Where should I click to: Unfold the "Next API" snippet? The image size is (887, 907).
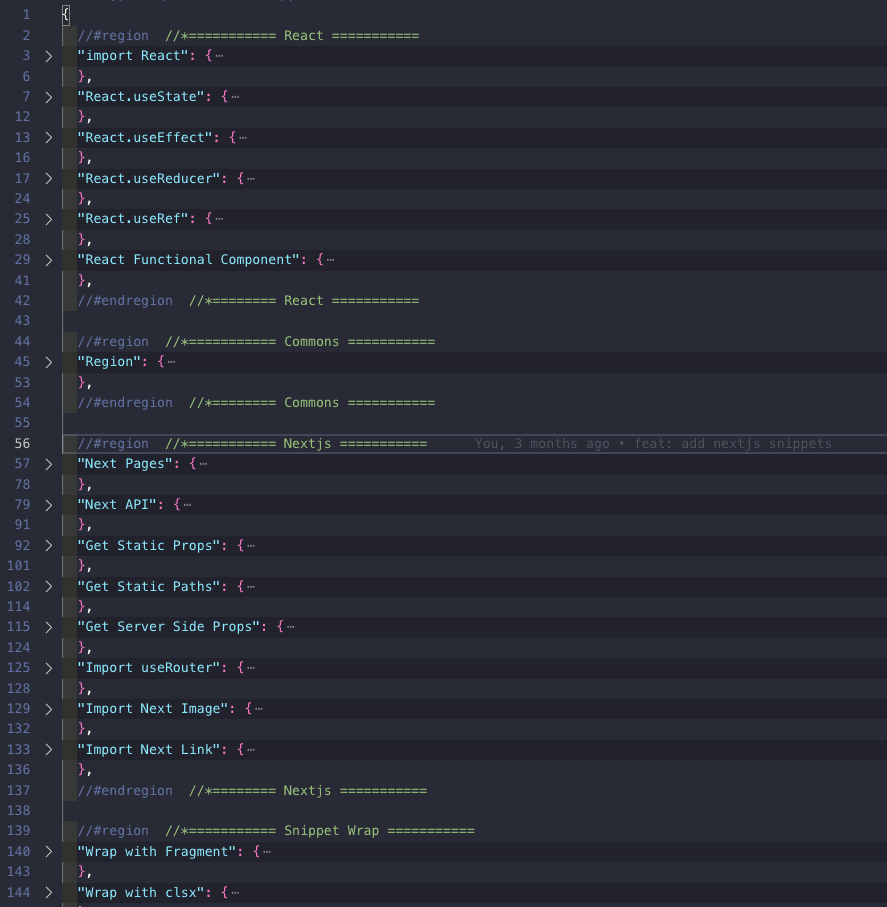pyautogui.click(x=49, y=505)
